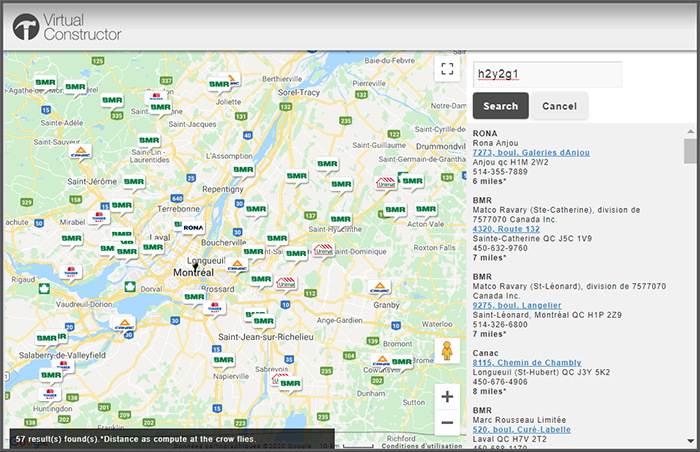Select the Canac marker near Vaudreuil-Dorion
Screen dimensions: 700x452
coord(125,323)
